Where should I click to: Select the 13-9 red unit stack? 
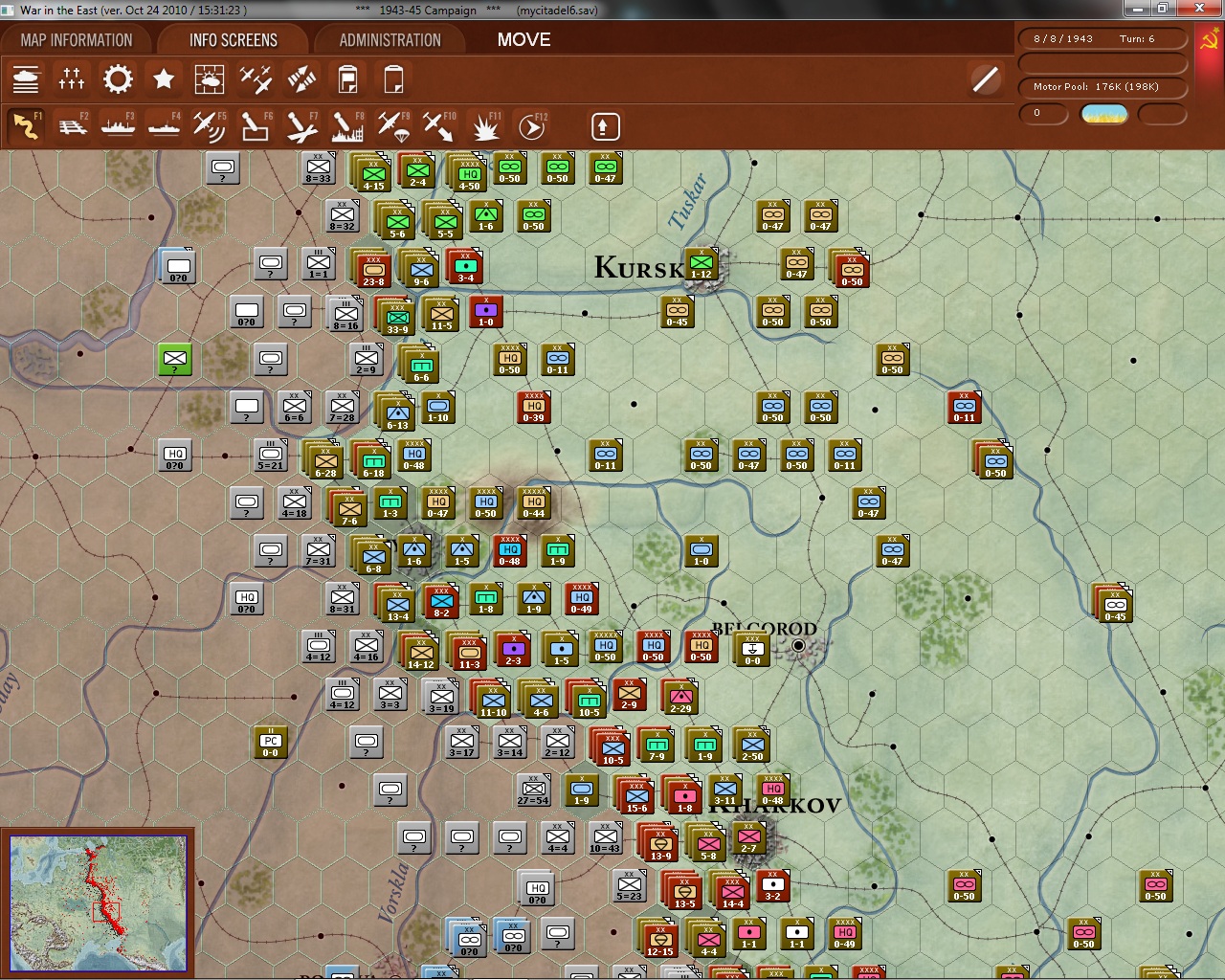(659, 844)
